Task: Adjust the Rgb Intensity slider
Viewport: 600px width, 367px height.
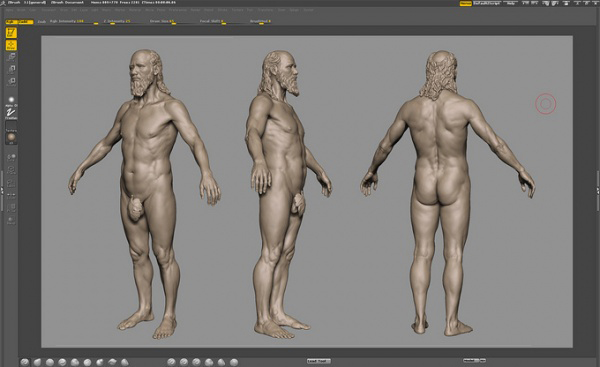Action: coord(73,22)
